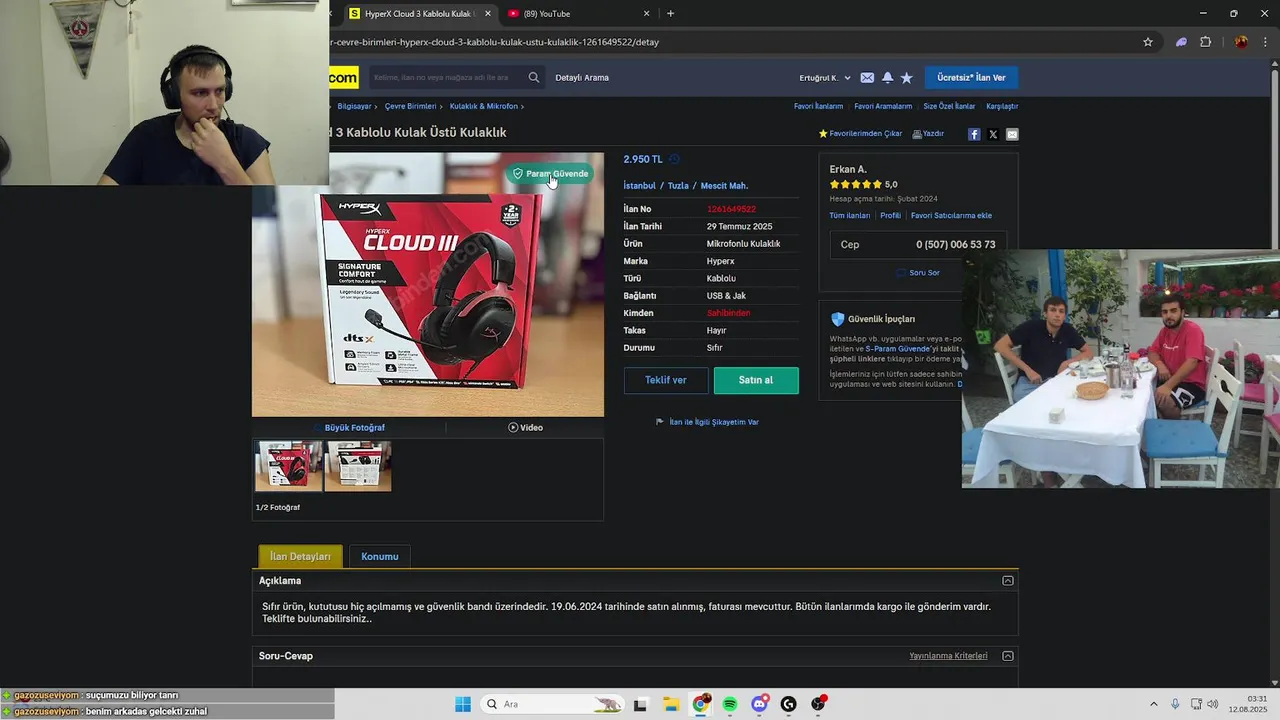
Task: Expand the Ertuğrul K. account dropdown
Action: click(825, 78)
